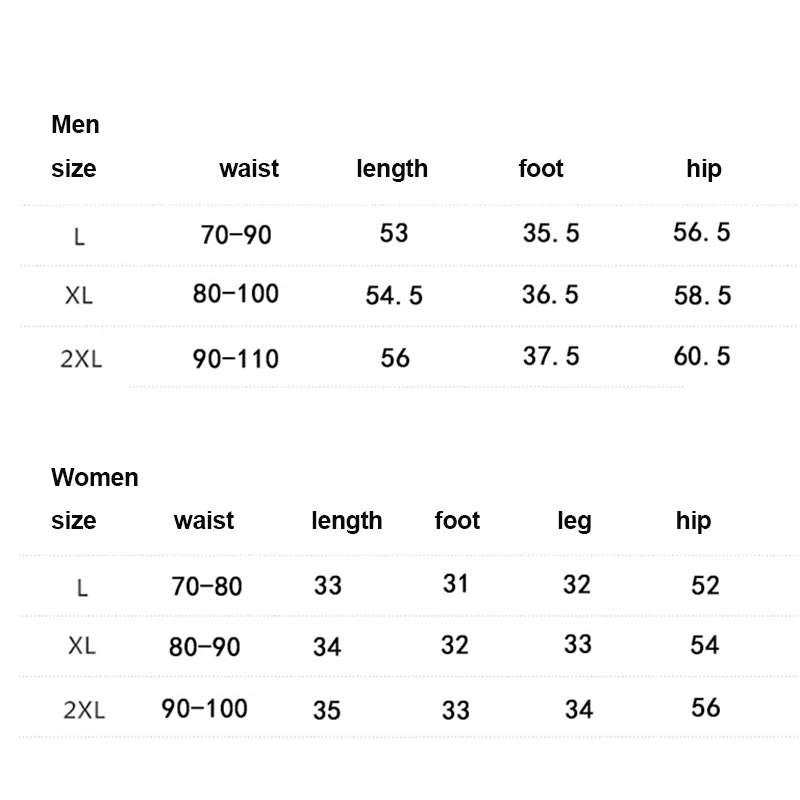This screenshot has width=800, height=800.
Task: Click the Women table XL size label
Action: click(82, 646)
